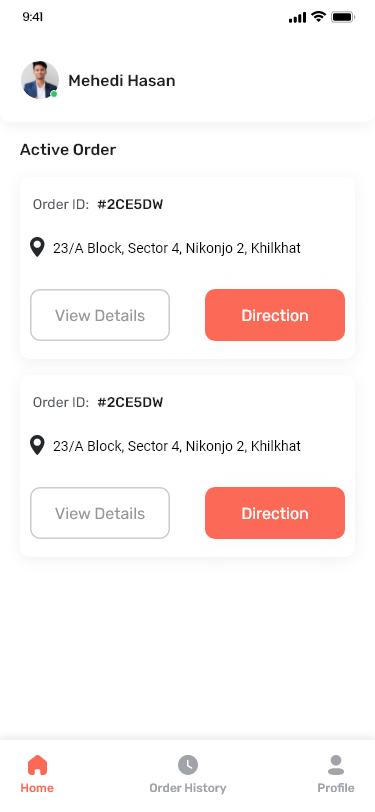
Task: Select the Home tab label
Action: click(x=37, y=788)
